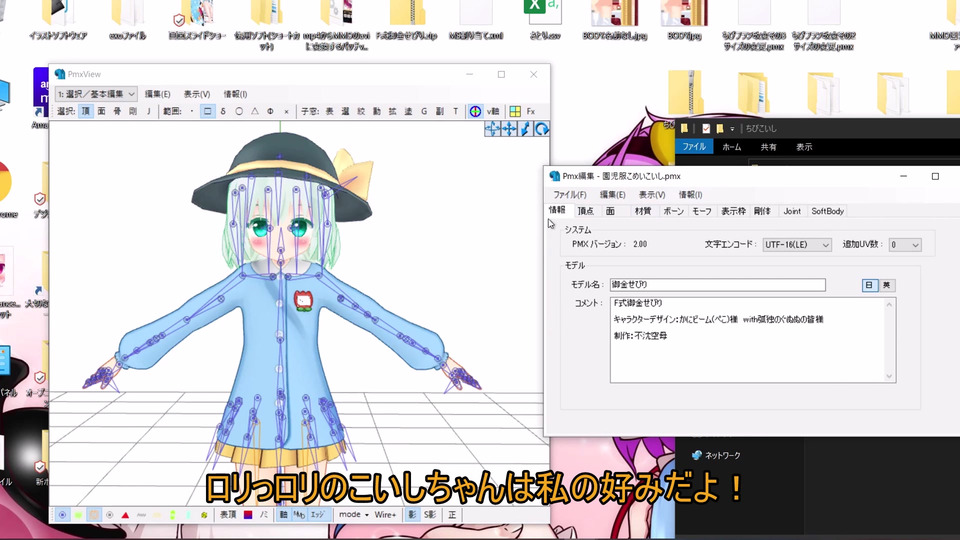
Task: Toggle vertex selection (頂) in PmxView toolbar
Action: [x=86, y=111]
